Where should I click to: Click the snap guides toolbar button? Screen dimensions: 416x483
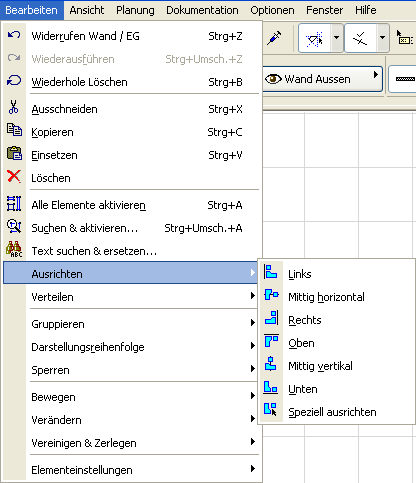point(314,38)
